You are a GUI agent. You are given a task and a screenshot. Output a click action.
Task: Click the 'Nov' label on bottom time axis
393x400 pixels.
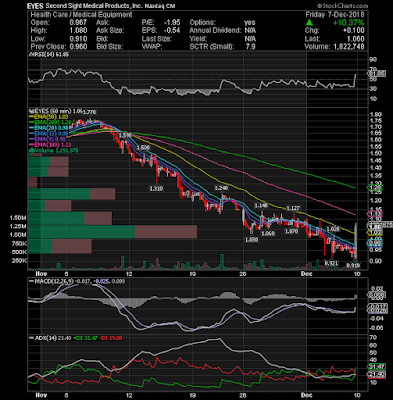(41, 395)
